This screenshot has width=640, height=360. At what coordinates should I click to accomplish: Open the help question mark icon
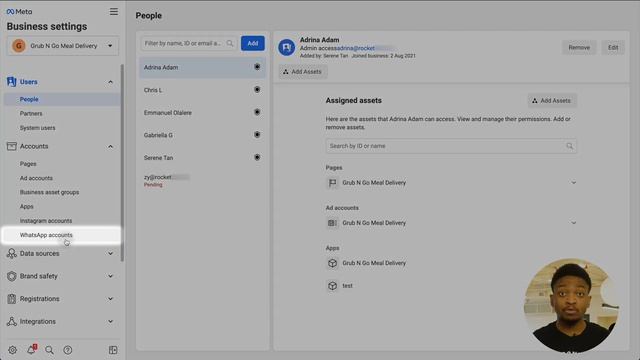[68, 350]
